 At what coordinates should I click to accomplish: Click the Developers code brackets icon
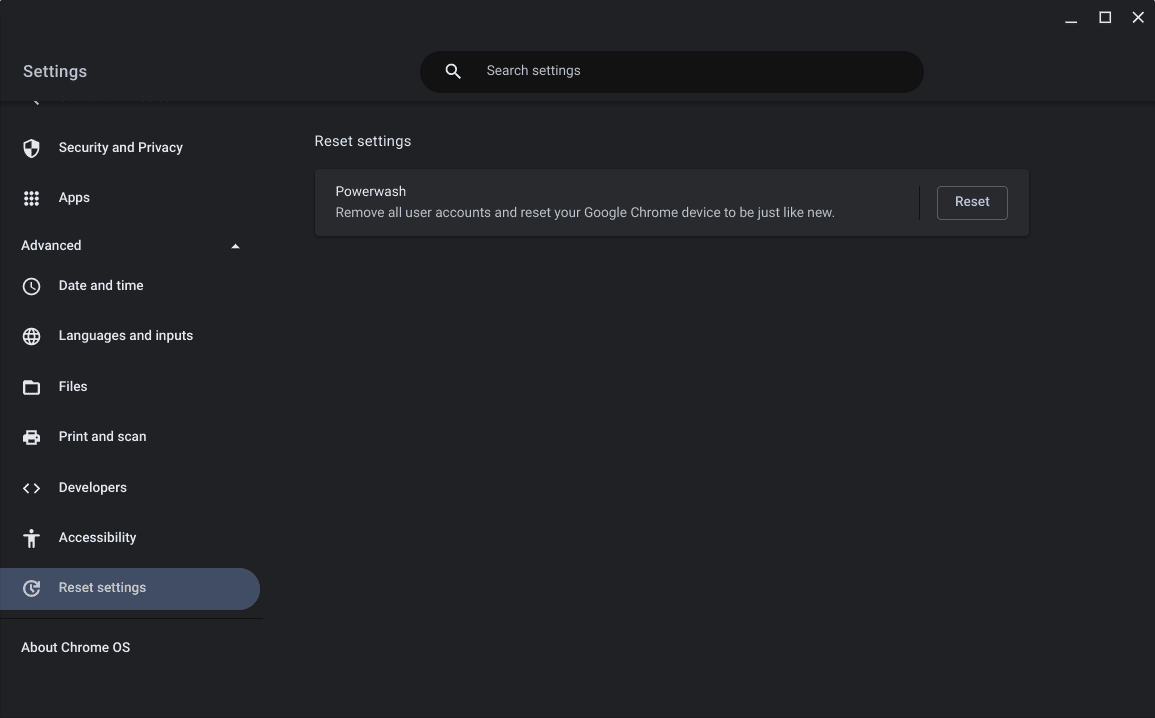tap(31, 487)
